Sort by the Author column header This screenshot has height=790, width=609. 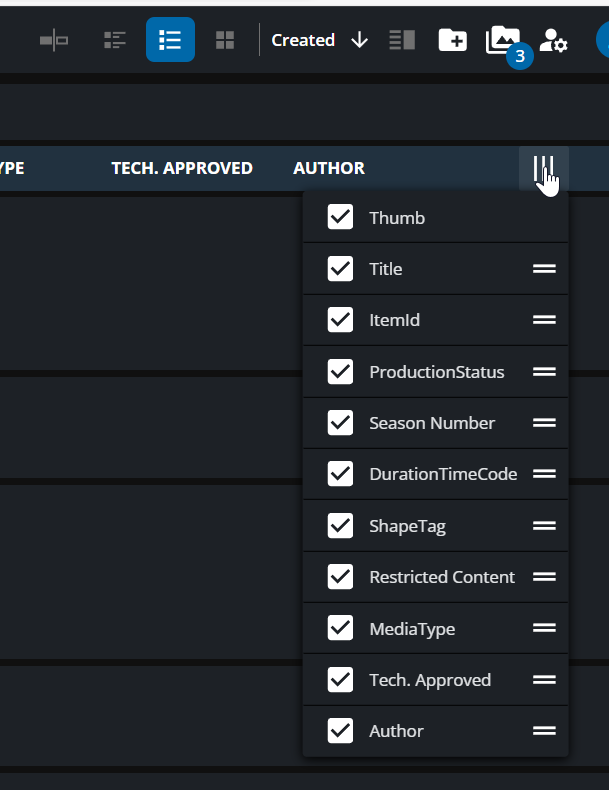tap(329, 168)
